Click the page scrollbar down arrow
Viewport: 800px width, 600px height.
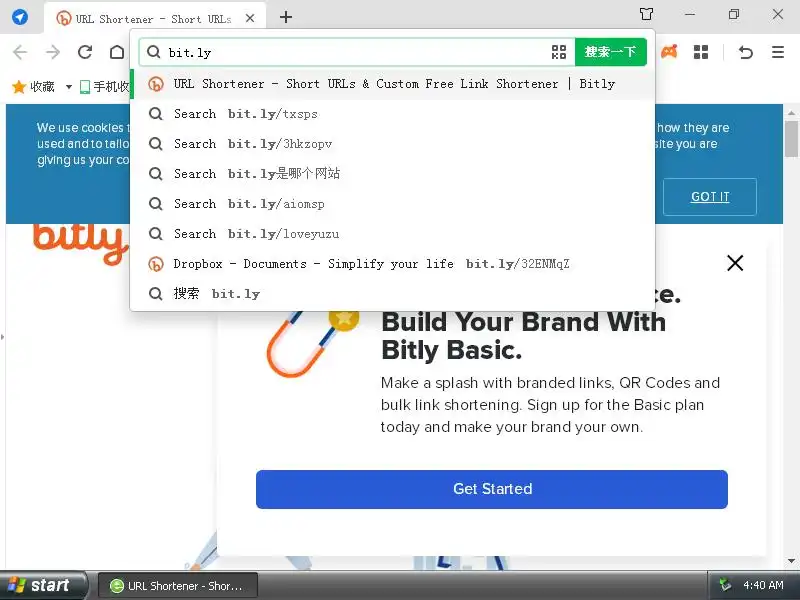[x=791, y=561]
